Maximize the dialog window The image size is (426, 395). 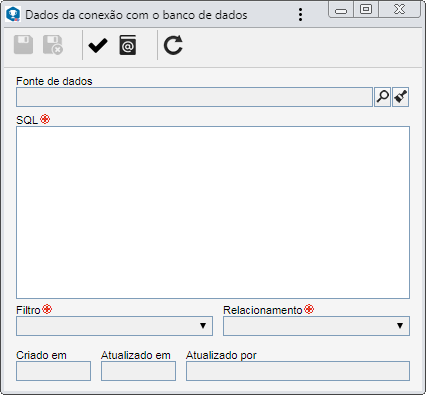366,9
